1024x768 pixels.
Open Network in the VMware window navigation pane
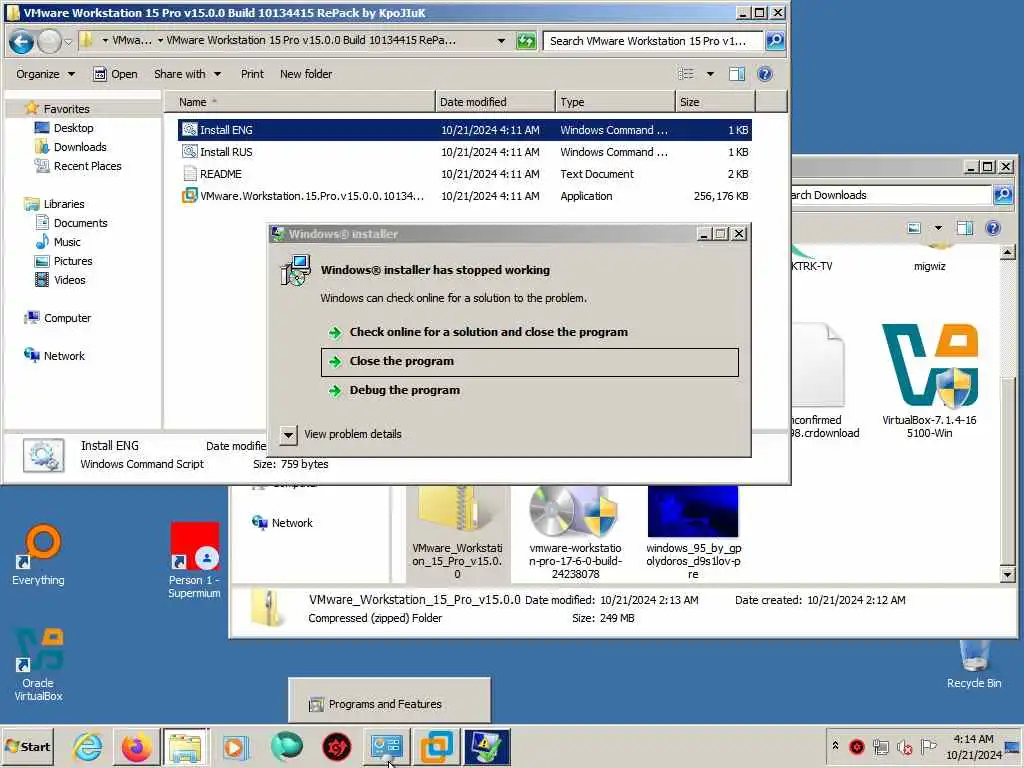coord(54,356)
